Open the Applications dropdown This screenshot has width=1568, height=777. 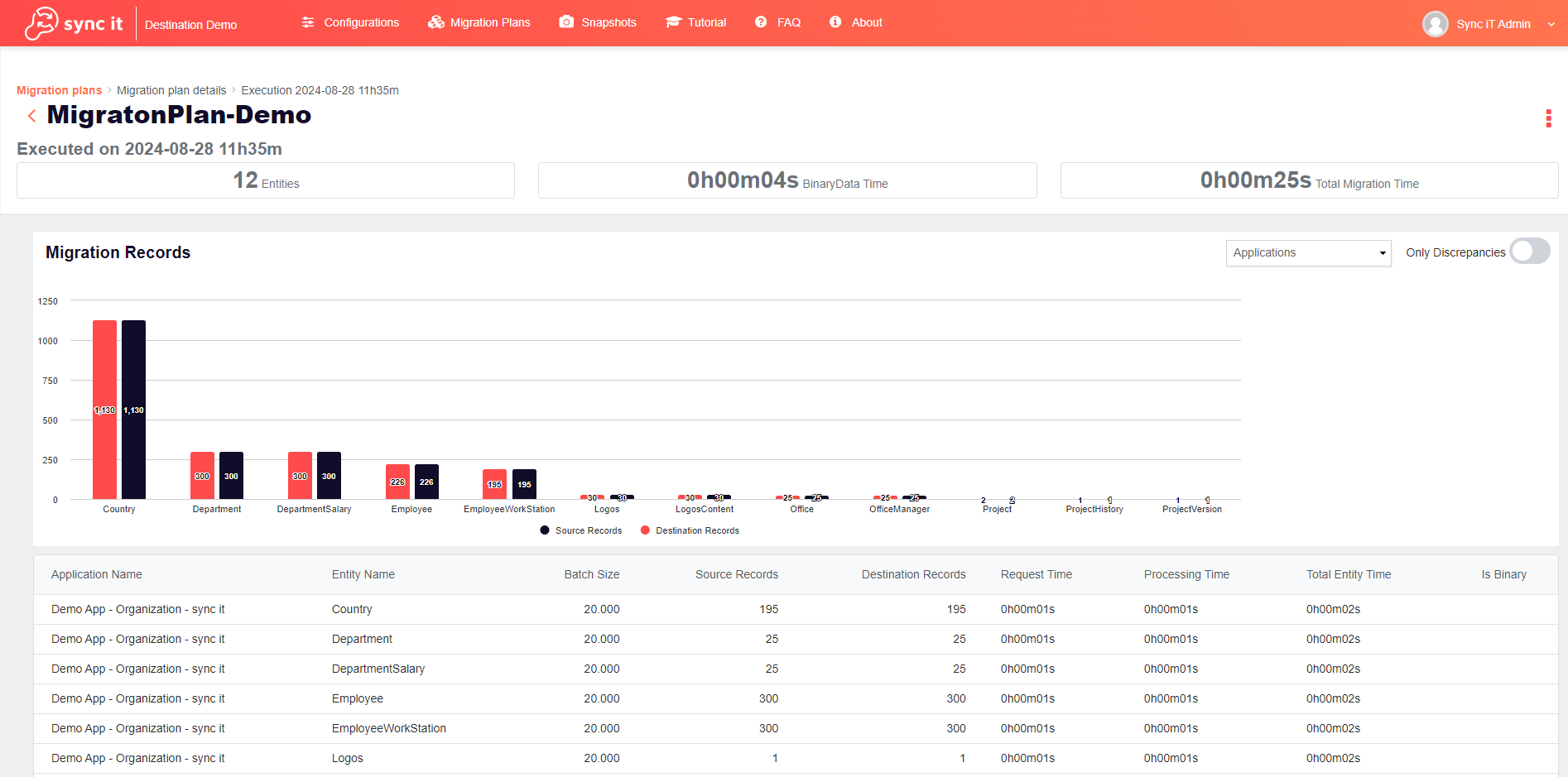1308,253
